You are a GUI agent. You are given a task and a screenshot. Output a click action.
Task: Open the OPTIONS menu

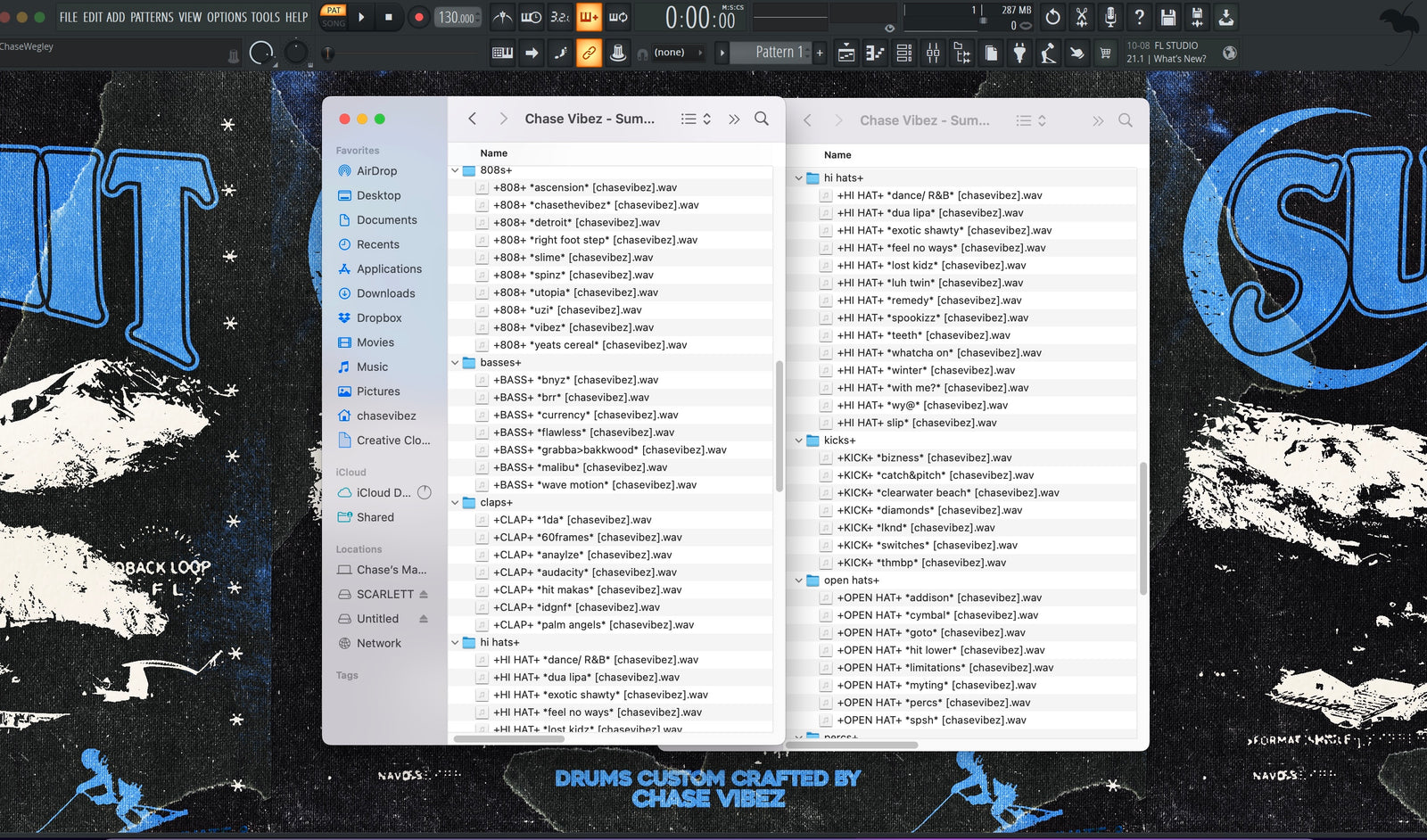click(x=227, y=17)
